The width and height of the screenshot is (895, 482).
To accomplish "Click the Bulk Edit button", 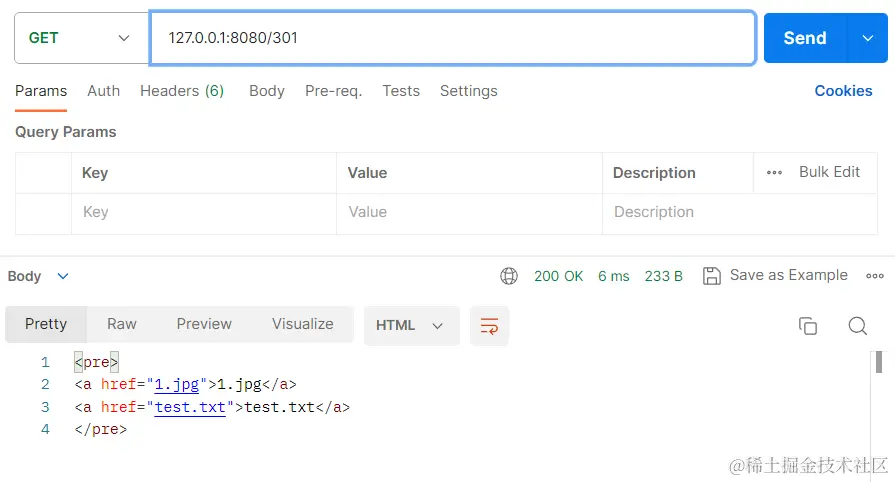I will [829, 172].
